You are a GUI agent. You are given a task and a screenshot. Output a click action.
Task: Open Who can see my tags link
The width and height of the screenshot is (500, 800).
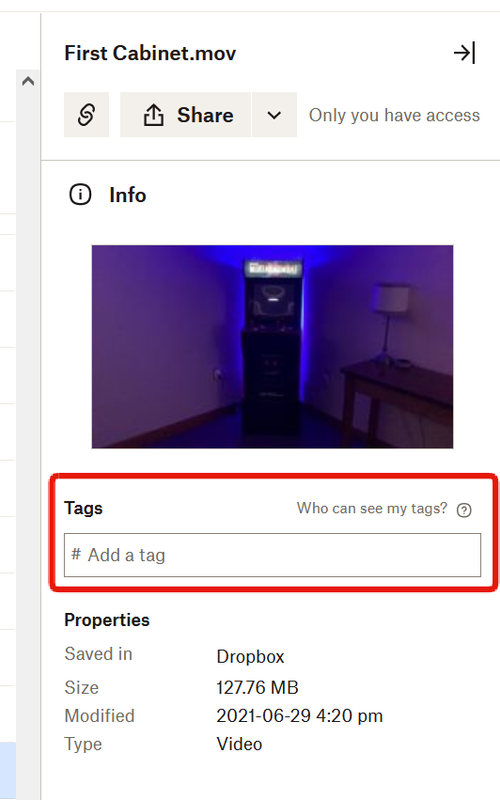click(372, 508)
